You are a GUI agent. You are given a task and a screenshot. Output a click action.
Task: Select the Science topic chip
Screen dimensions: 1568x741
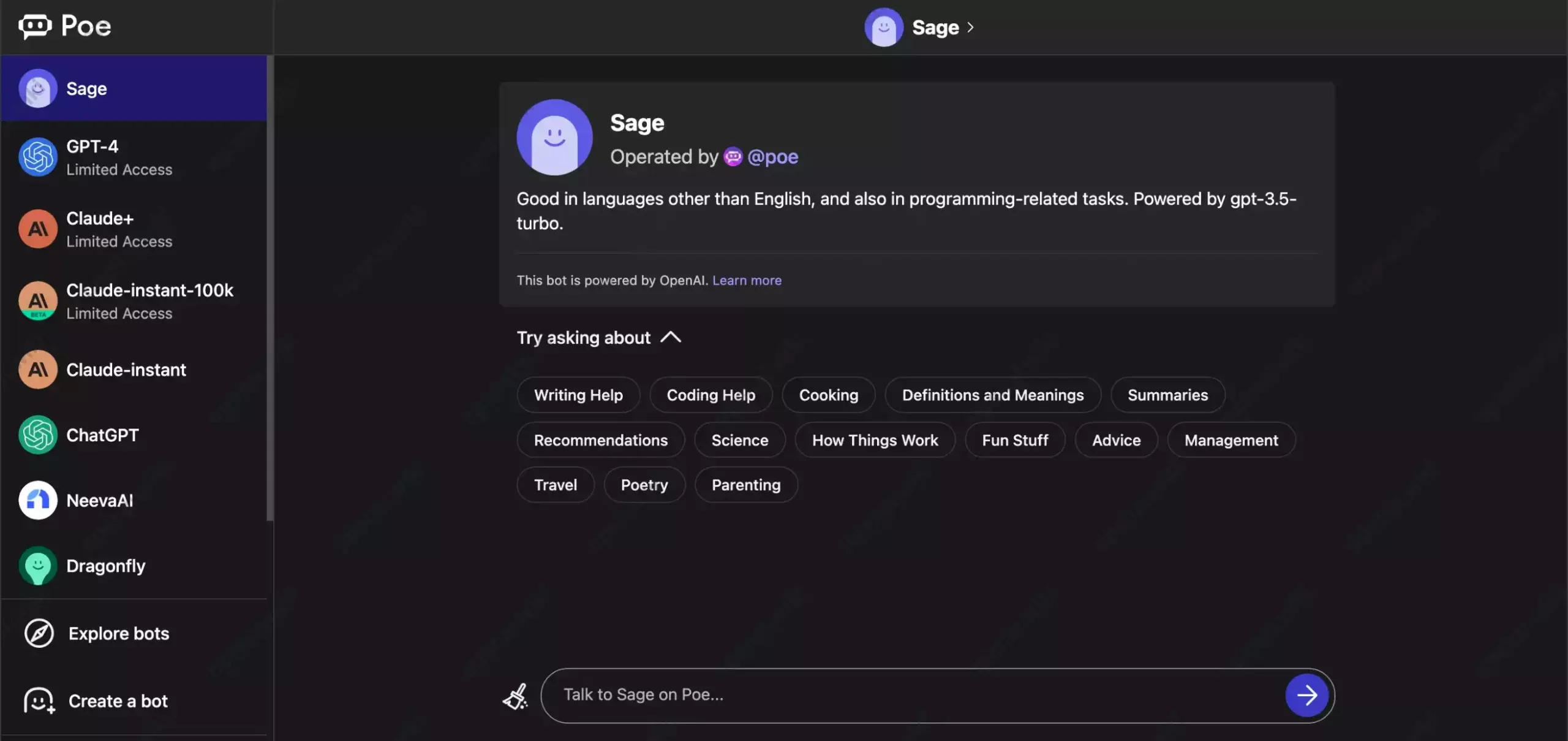pyautogui.click(x=739, y=440)
